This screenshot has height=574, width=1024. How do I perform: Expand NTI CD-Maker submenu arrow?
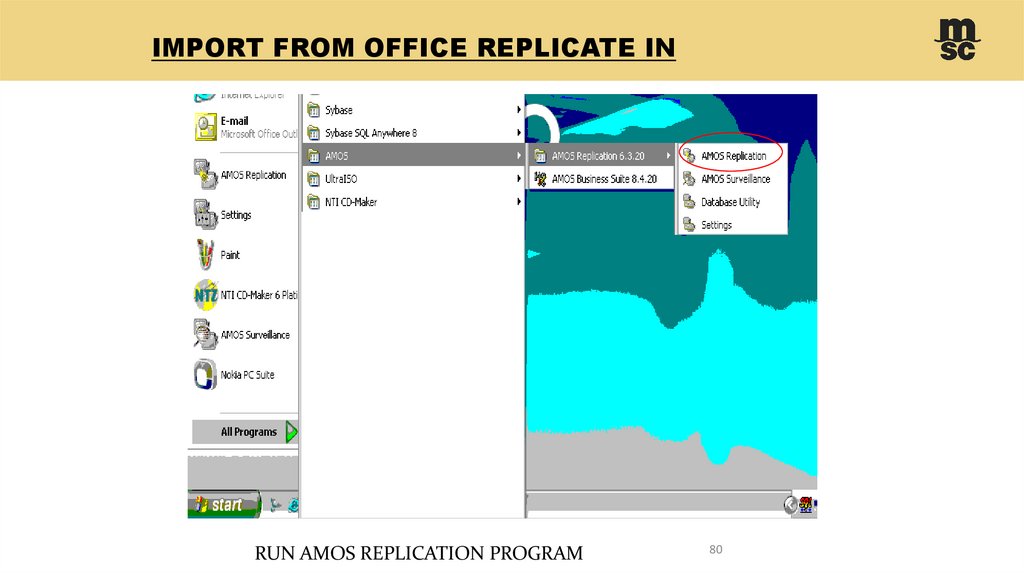tap(519, 202)
